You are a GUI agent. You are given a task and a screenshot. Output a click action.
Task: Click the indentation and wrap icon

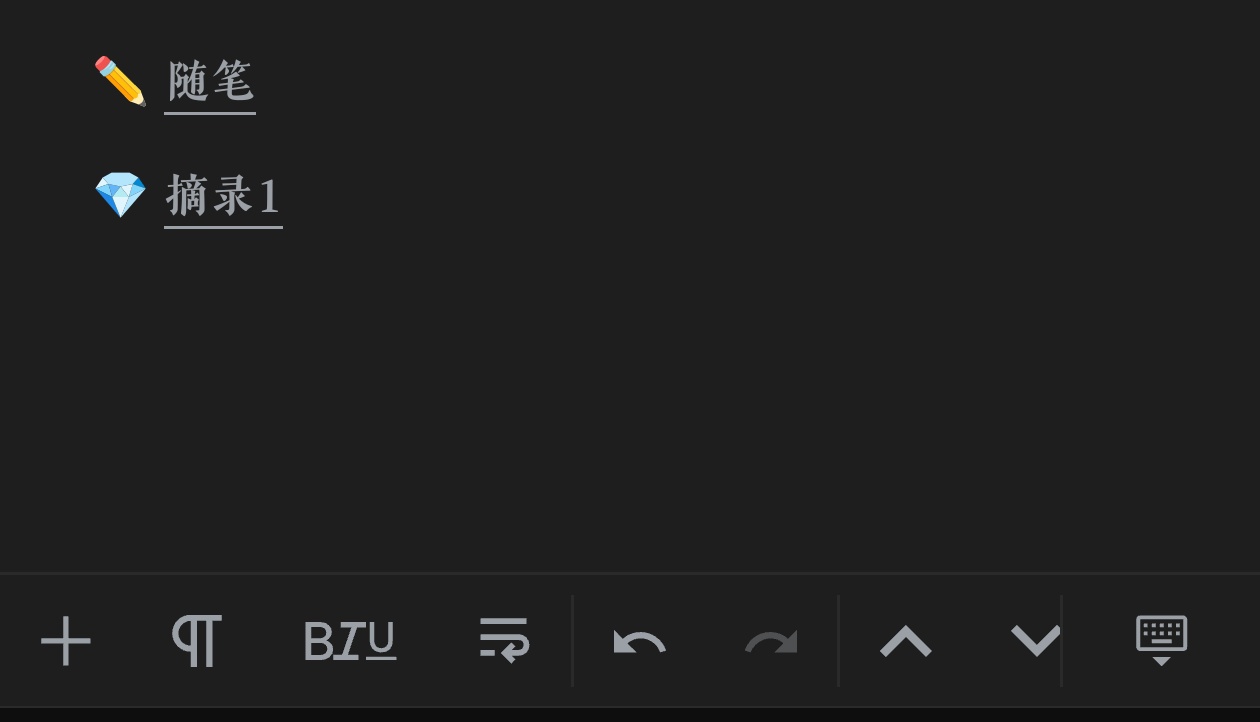tap(503, 641)
